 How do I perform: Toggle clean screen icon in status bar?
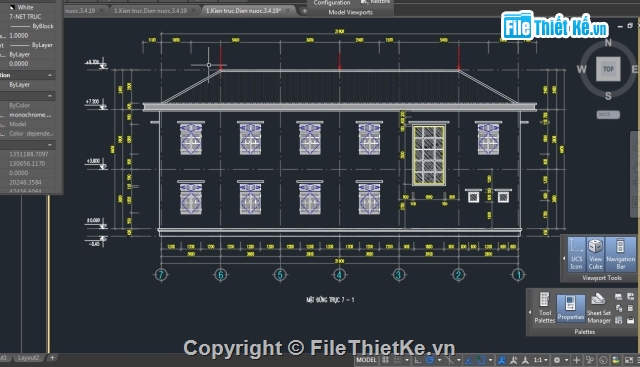coord(629,360)
